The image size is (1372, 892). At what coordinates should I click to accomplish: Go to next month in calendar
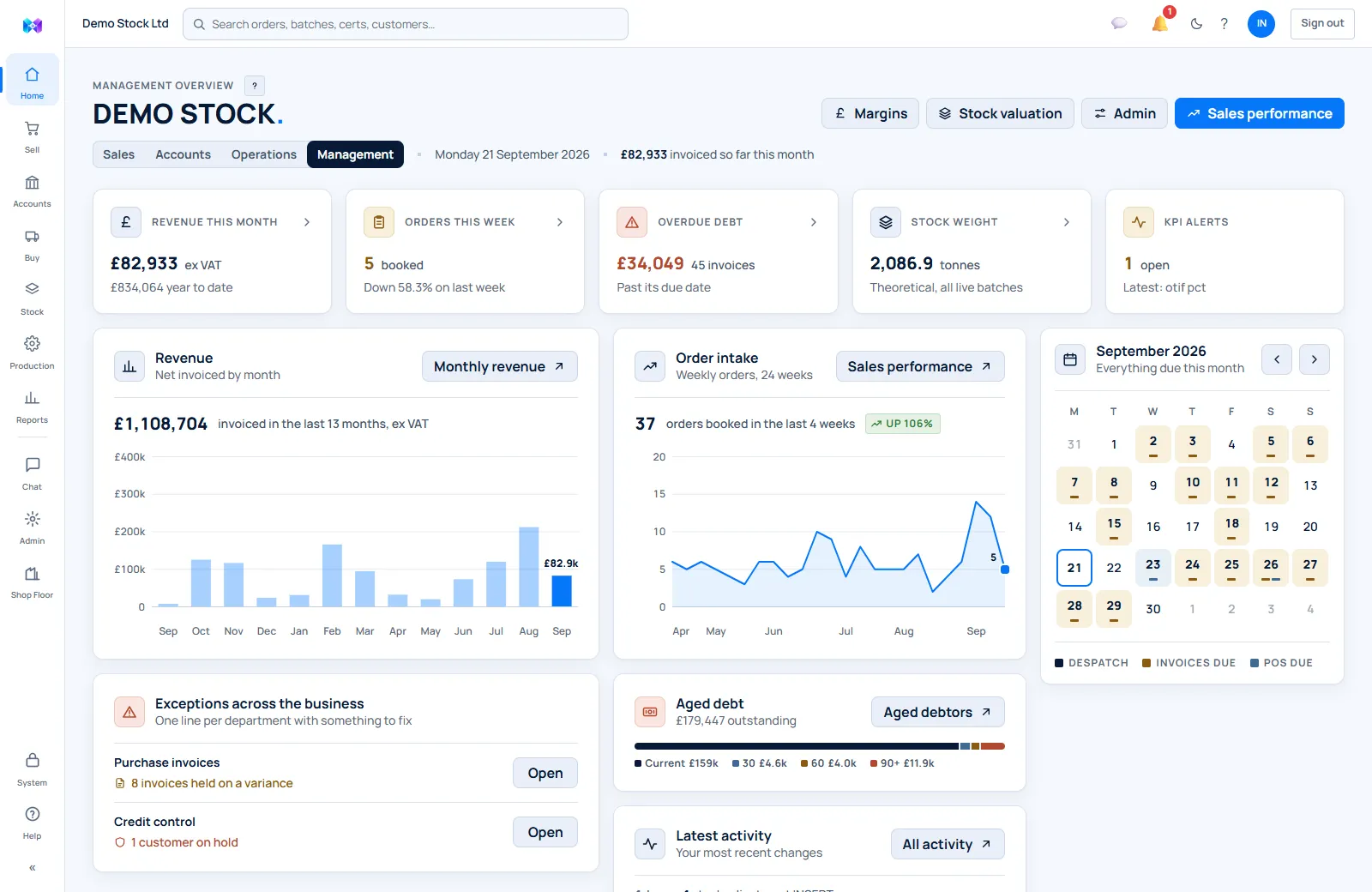1315,359
